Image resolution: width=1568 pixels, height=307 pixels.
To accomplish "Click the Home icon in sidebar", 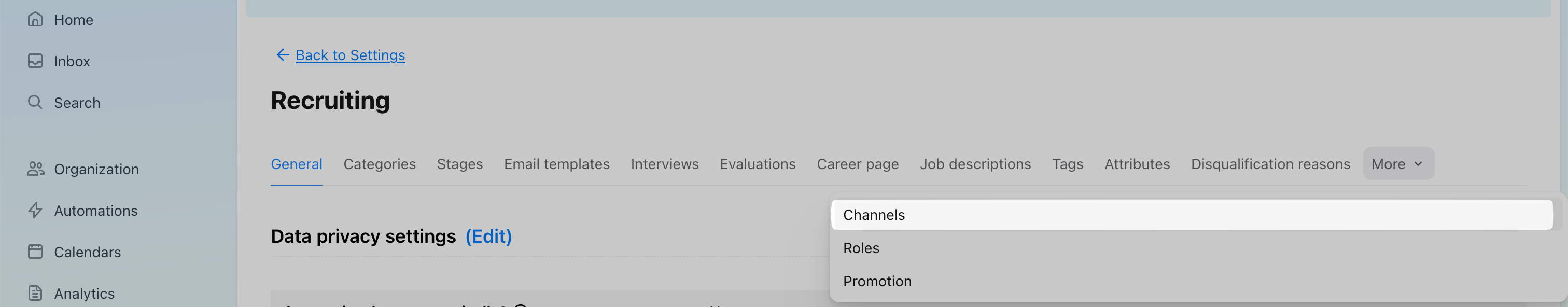I will [x=35, y=20].
